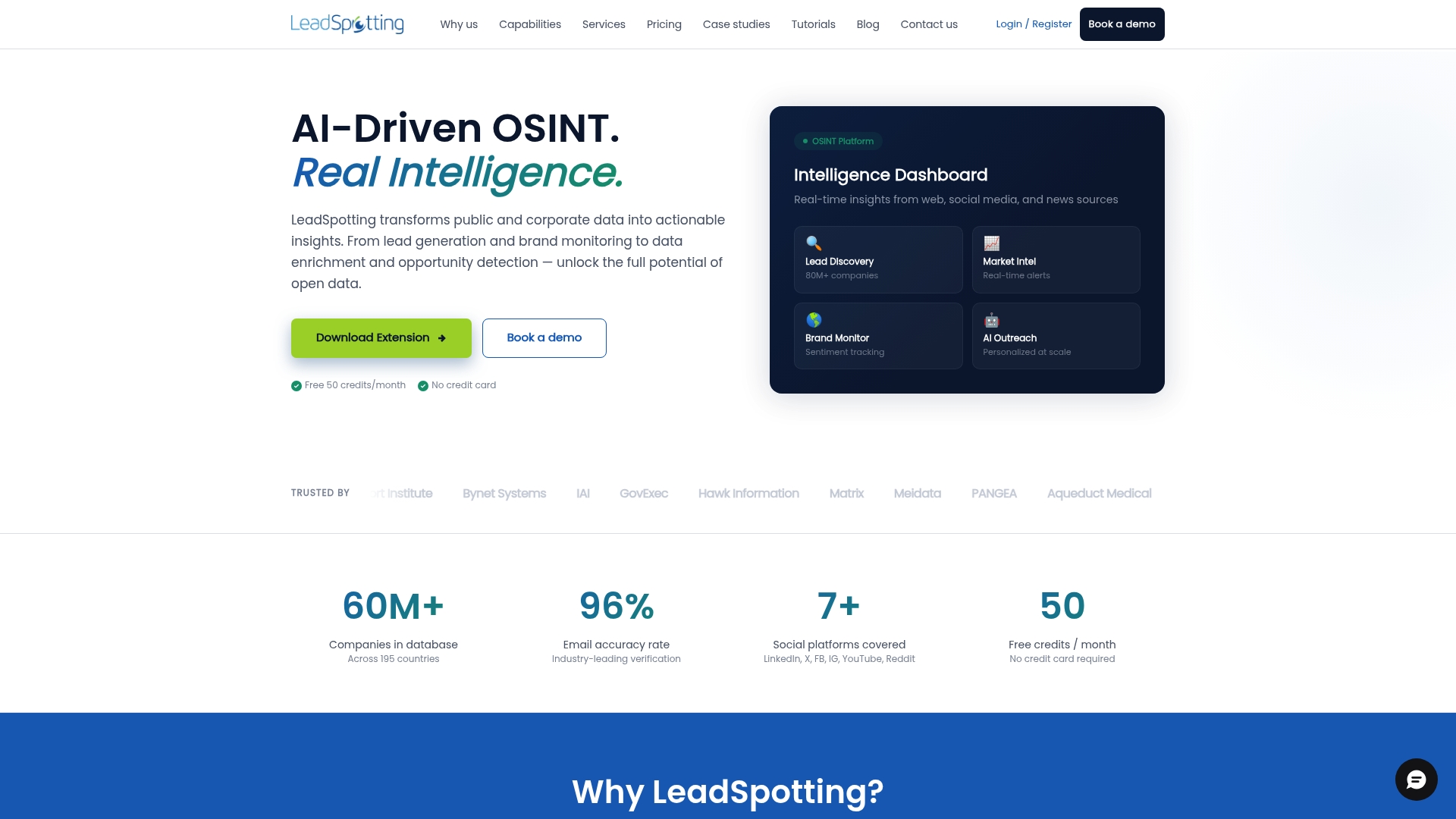The width and height of the screenshot is (1456, 819).
Task: Click the Download Extension button
Action: [x=381, y=338]
